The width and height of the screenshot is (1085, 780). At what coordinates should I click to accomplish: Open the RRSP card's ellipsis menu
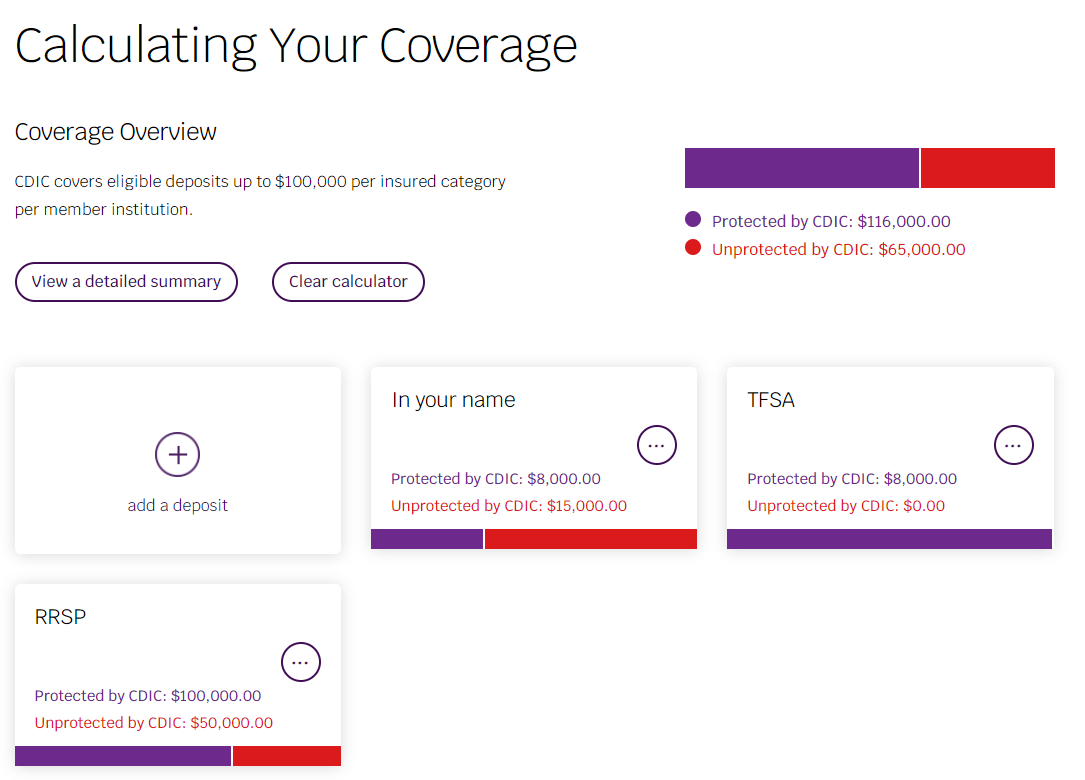tap(301, 662)
